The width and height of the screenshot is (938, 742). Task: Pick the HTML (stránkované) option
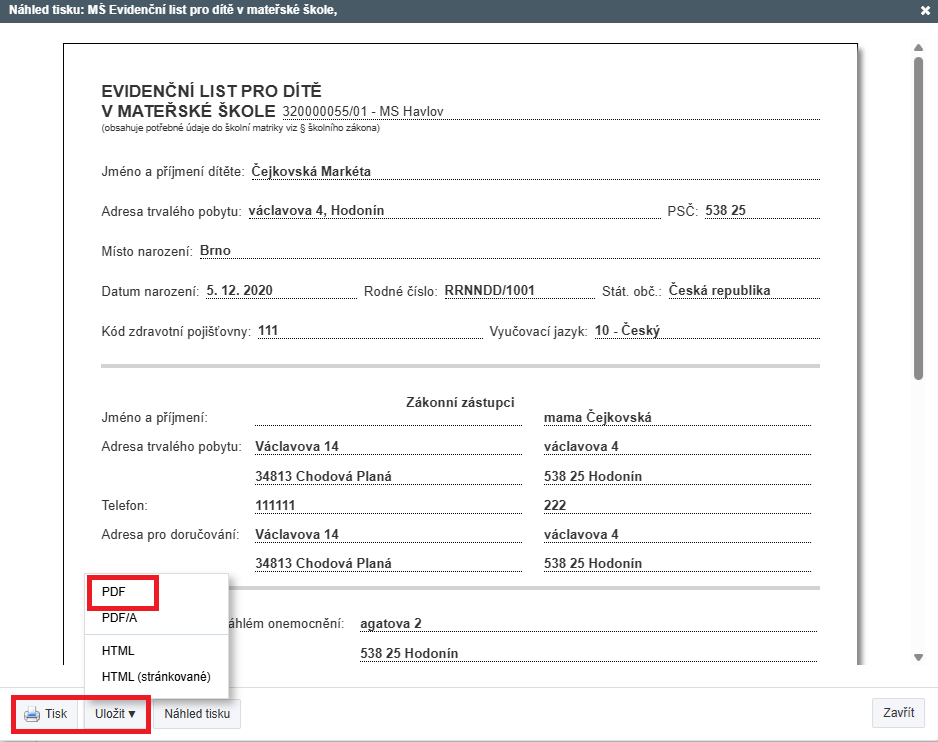(x=155, y=677)
